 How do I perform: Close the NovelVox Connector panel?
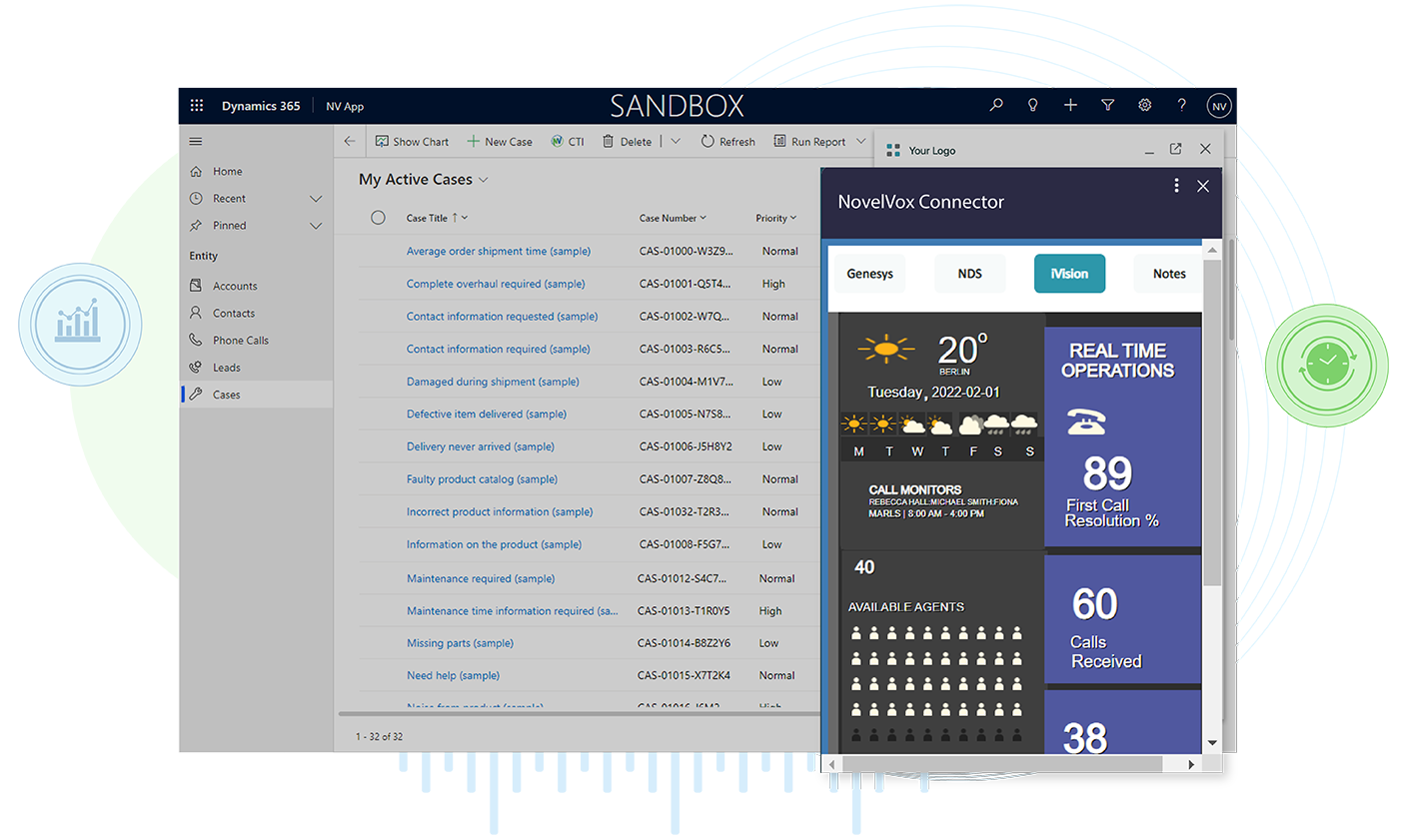pos(1203,186)
